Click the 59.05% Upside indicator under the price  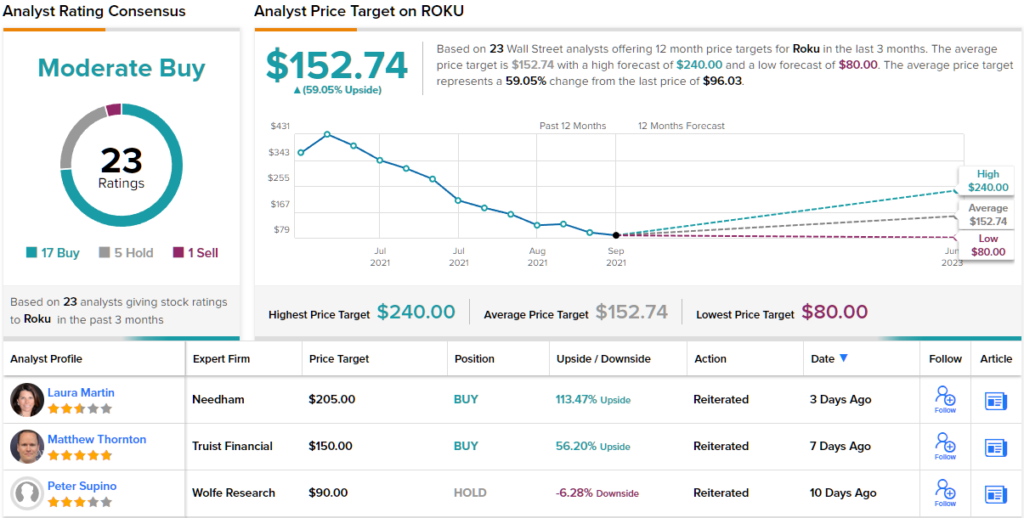coord(338,90)
